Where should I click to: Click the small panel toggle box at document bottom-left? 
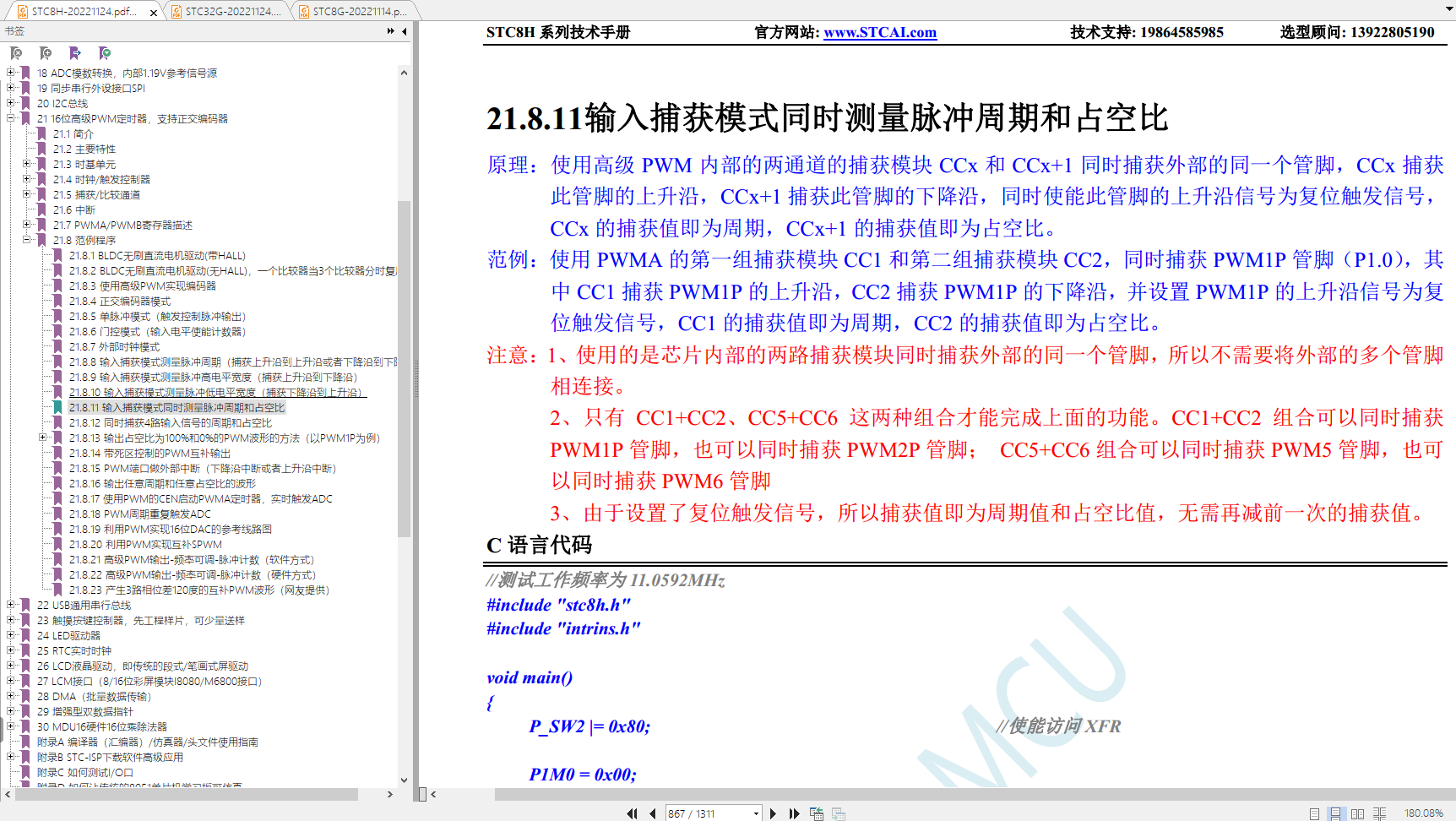pos(423,794)
